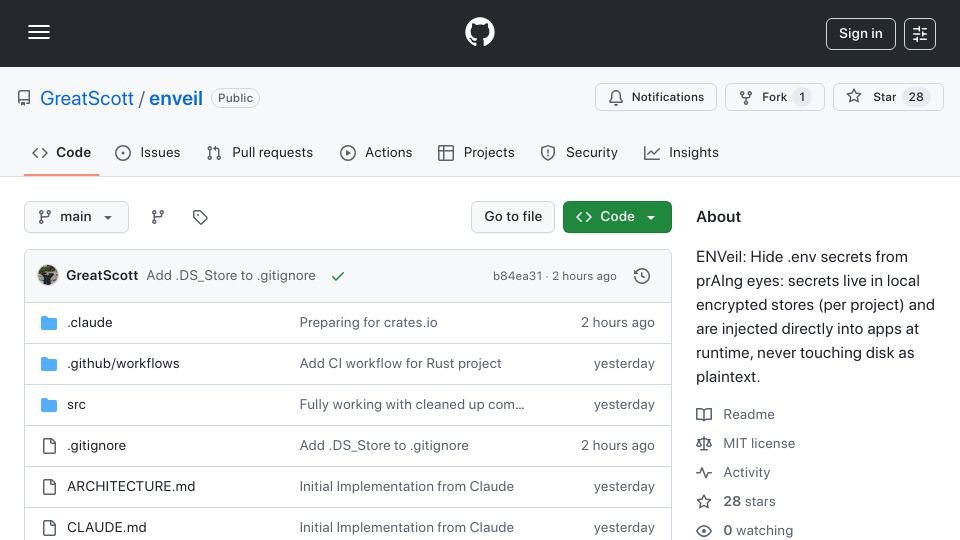960x540 pixels.
Task: Open the enveil repository link
Action: click(x=176, y=98)
